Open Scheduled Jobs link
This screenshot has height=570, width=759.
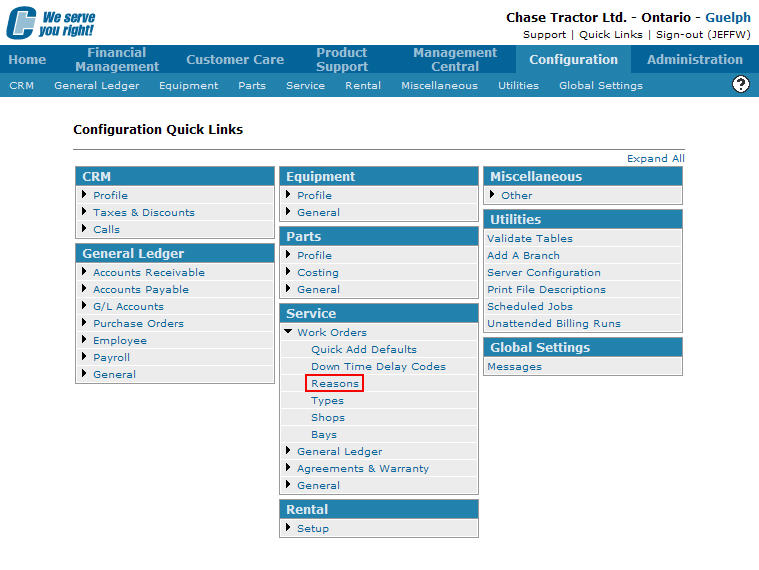point(530,306)
